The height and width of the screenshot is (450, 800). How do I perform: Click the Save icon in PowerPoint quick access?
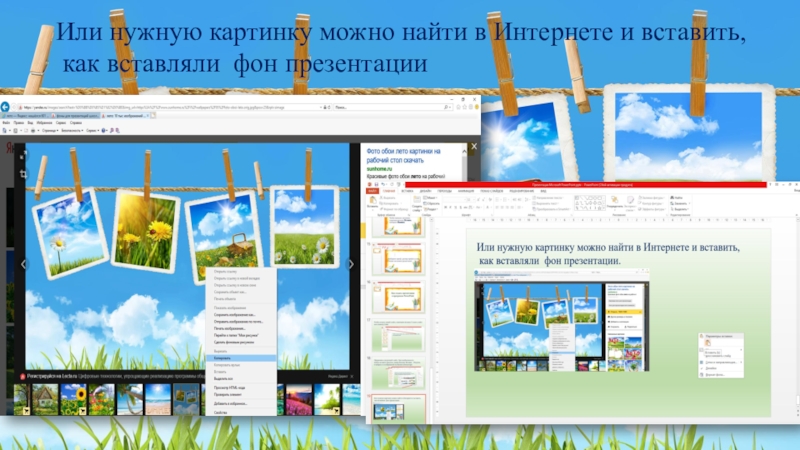point(376,184)
